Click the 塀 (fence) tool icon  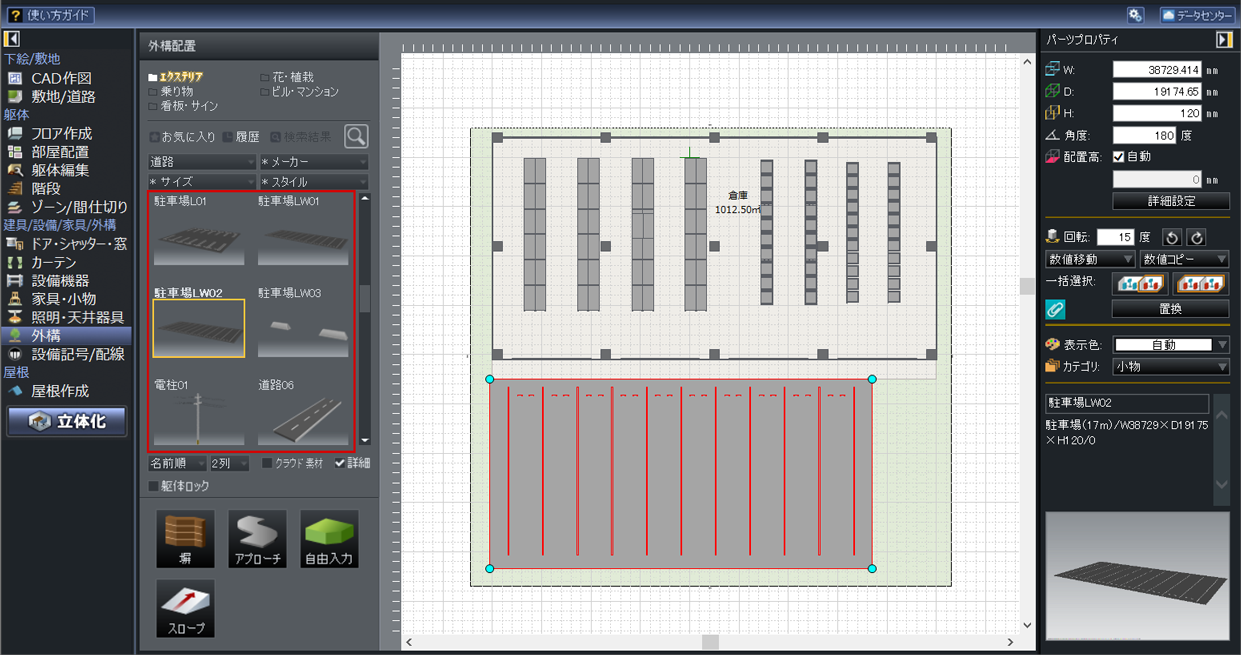click(185, 539)
